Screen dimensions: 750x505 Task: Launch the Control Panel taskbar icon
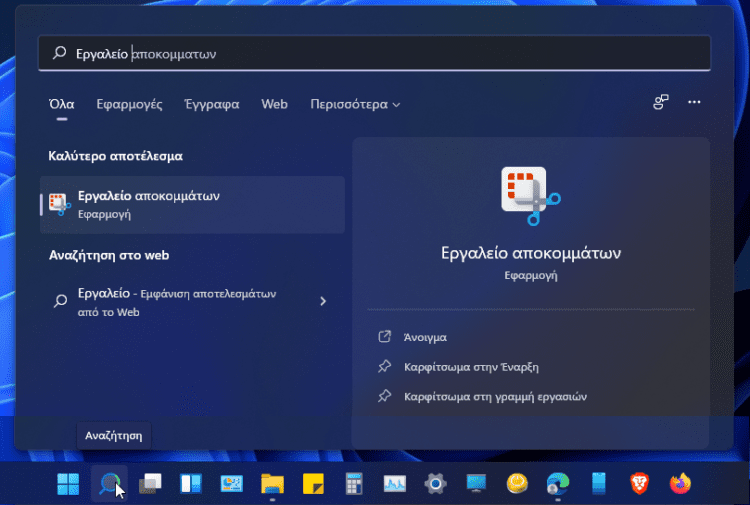232,484
